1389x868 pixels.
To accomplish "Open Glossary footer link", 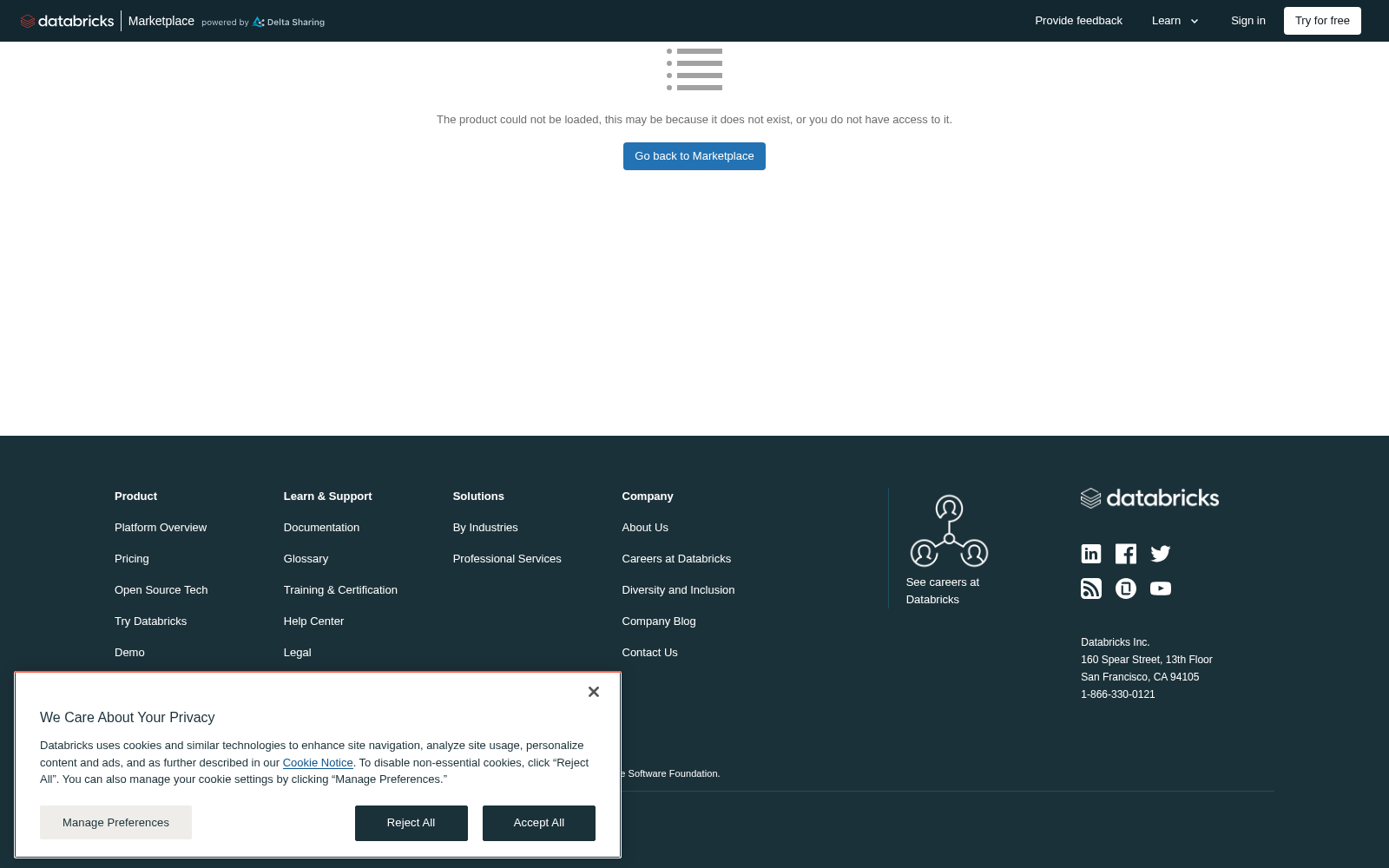I will coord(306,559).
